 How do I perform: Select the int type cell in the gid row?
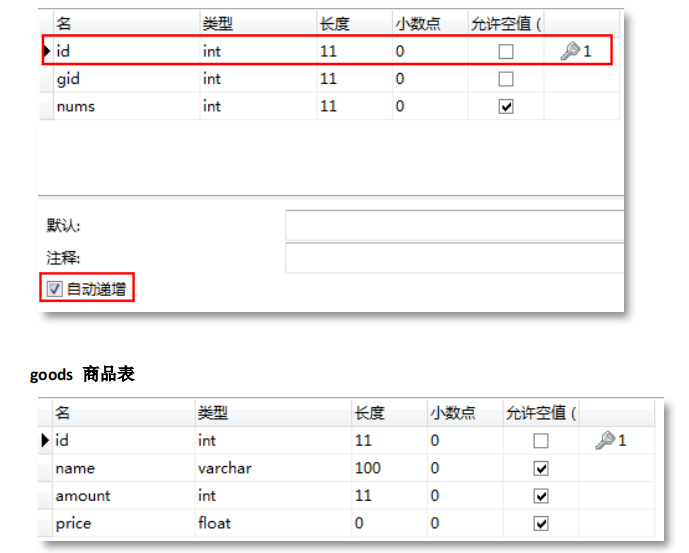tap(258, 79)
